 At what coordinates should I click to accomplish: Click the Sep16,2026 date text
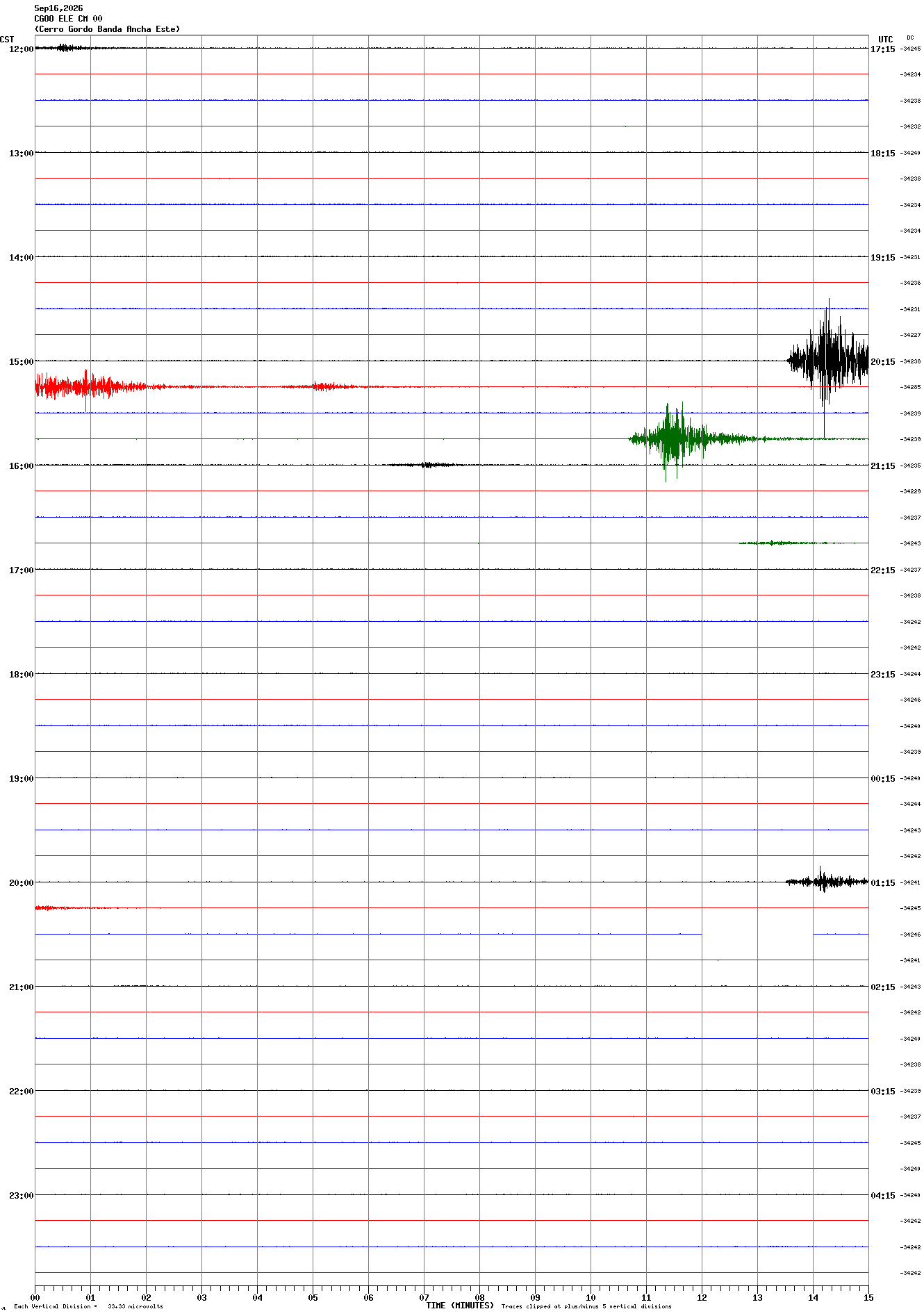pos(58,8)
